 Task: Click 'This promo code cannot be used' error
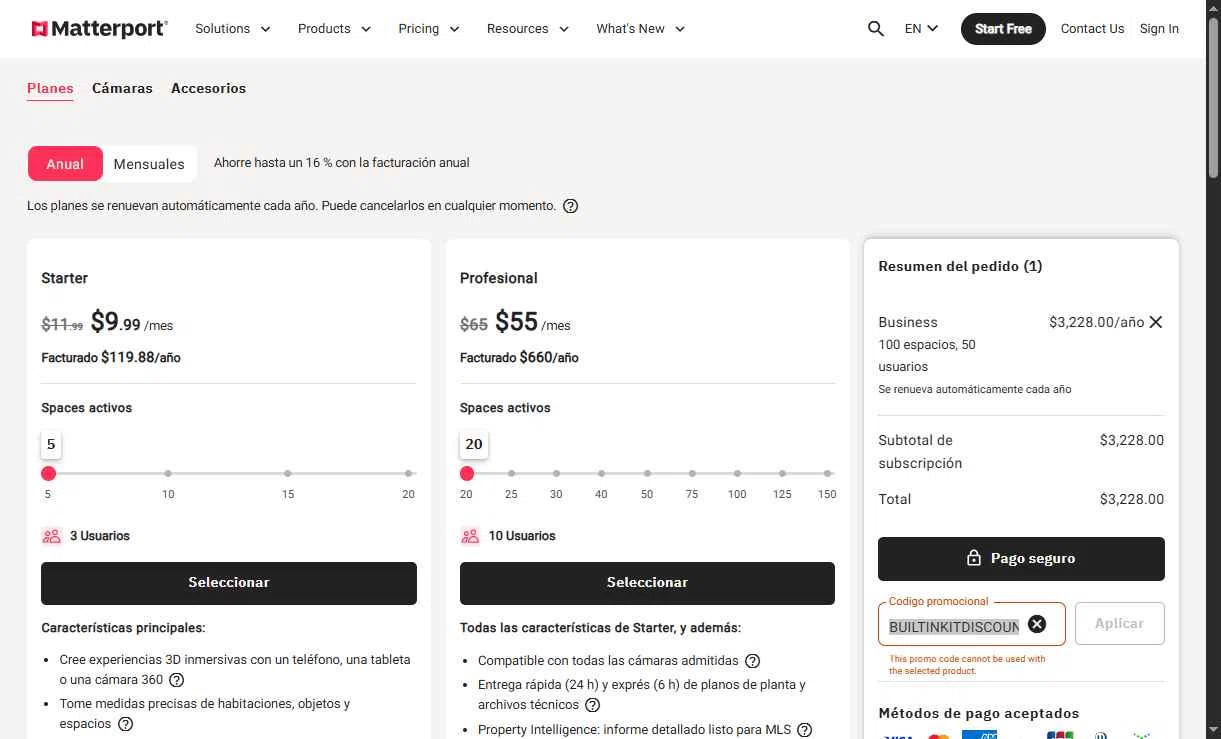(967, 665)
